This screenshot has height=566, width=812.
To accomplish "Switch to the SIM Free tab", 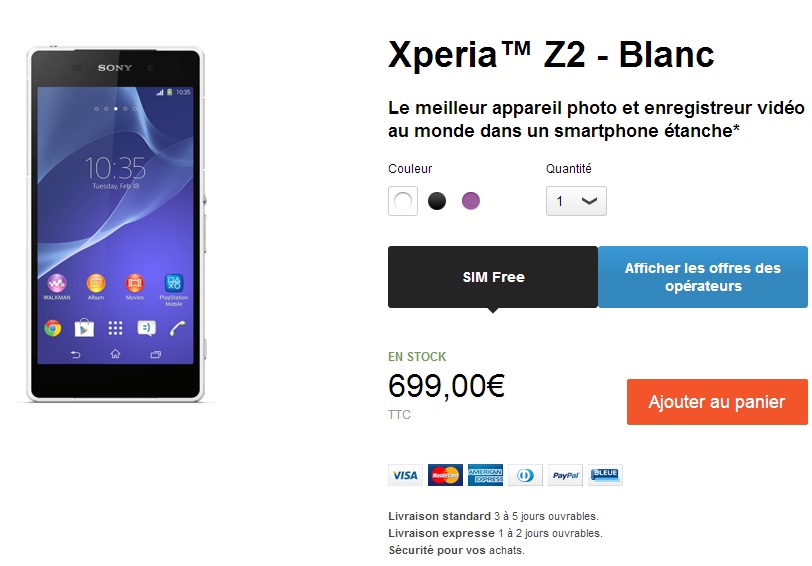I will (x=493, y=277).
